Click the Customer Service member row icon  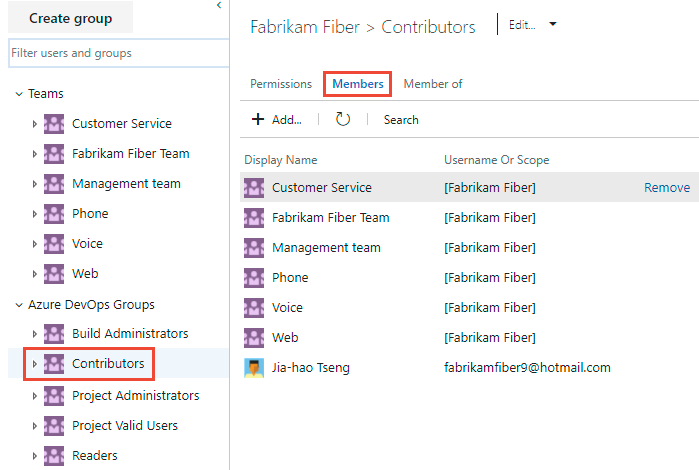[254, 188]
